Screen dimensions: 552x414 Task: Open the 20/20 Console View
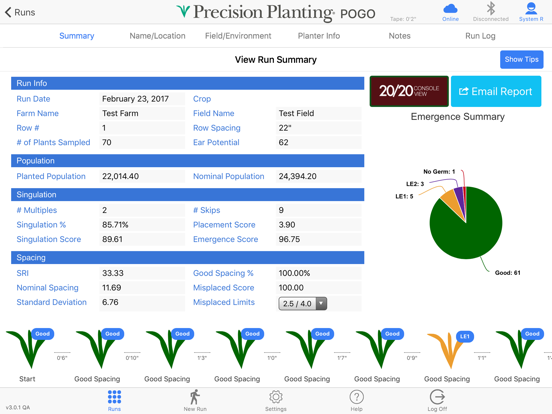coord(409,91)
